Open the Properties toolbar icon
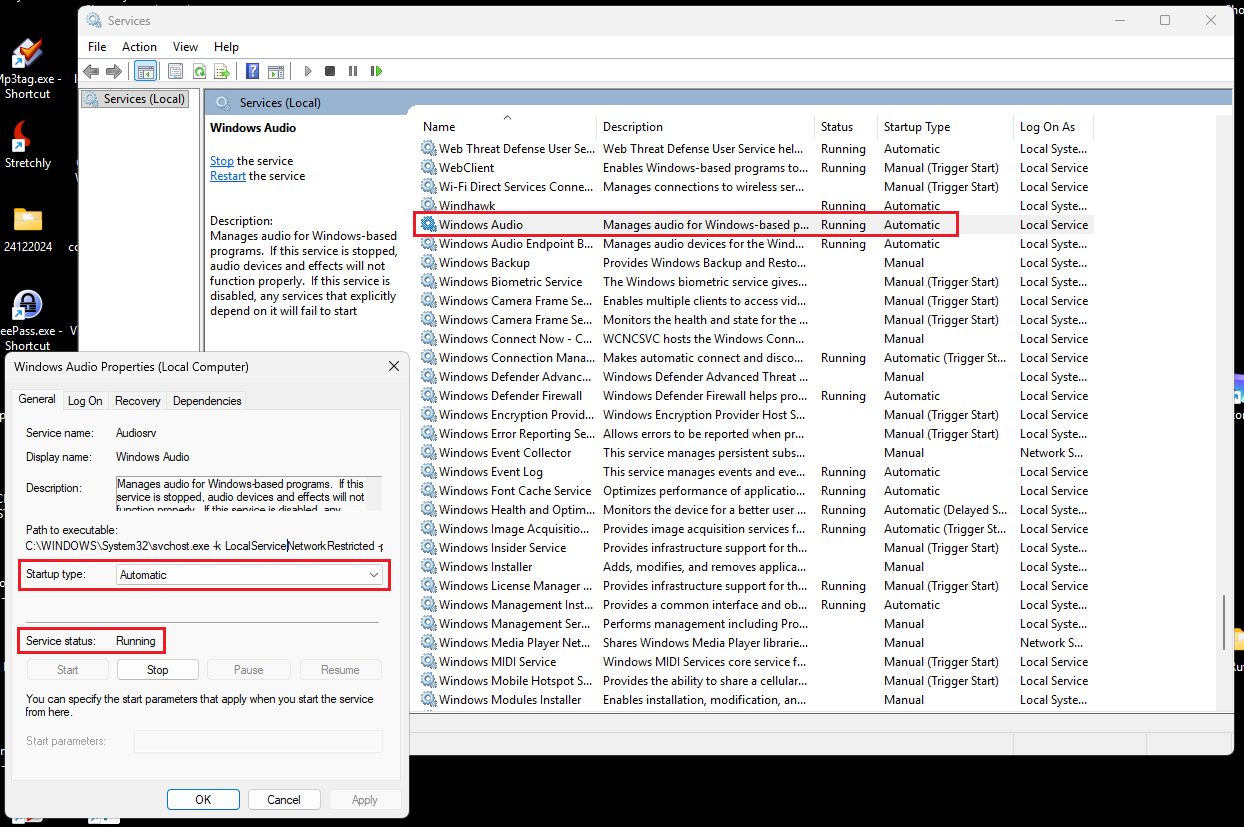 (176, 71)
